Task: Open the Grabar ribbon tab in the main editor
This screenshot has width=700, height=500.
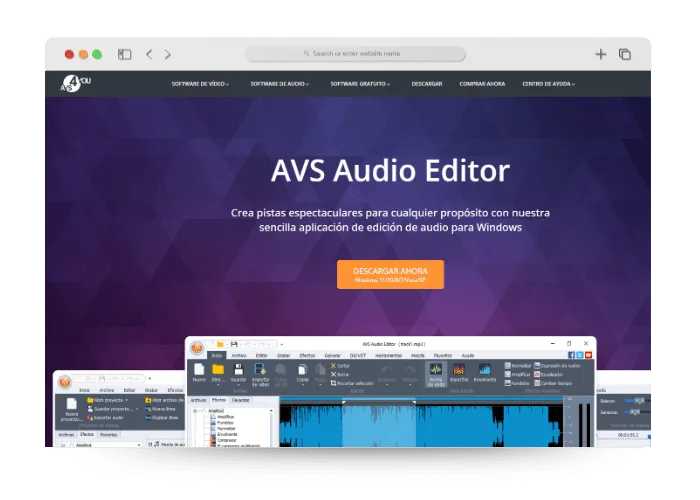Action: click(283, 355)
